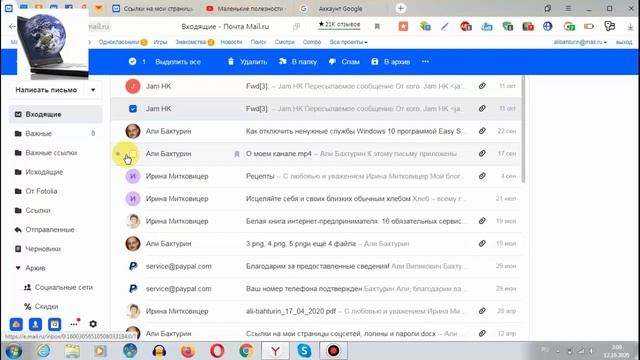Select all letters (Выделить все)
640x360 pixels.
[178, 62]
